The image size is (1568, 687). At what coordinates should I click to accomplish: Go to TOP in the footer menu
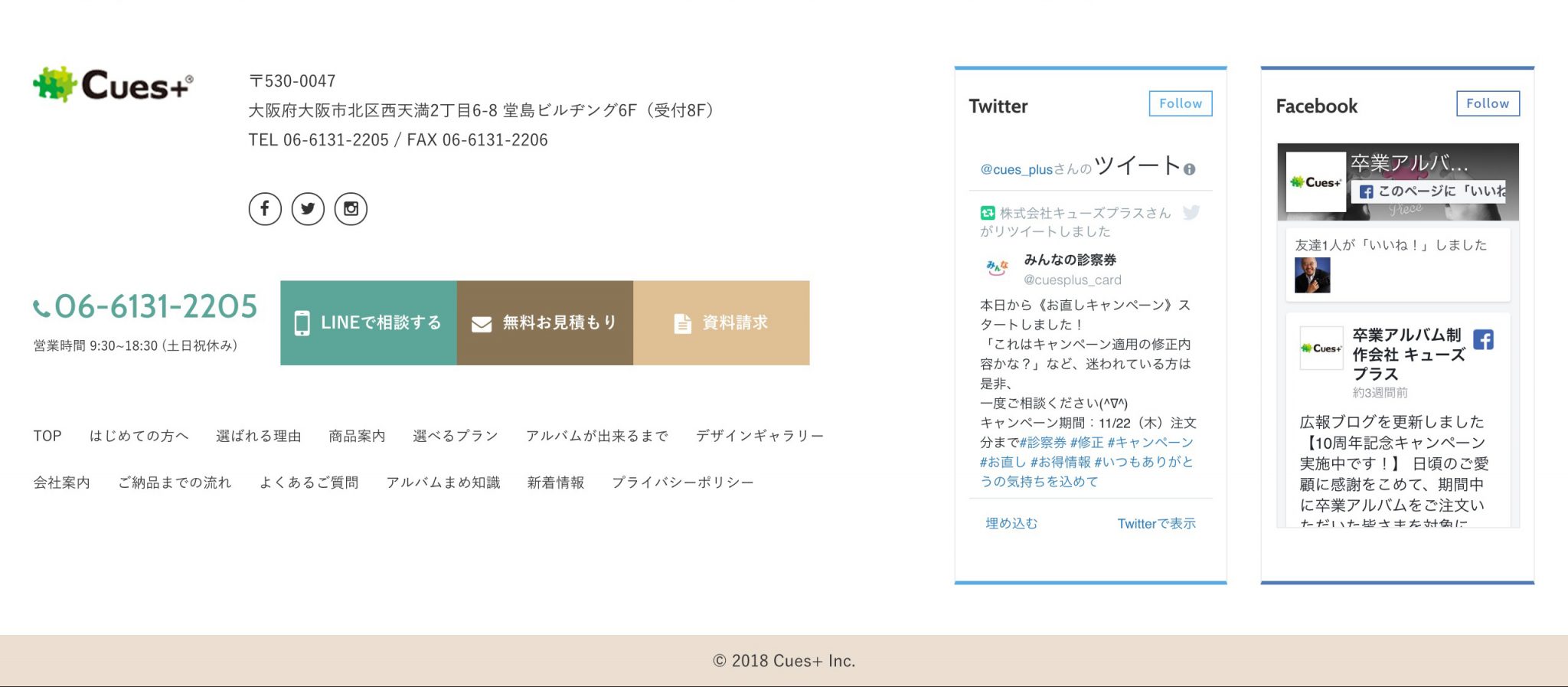tap(47, 436)
